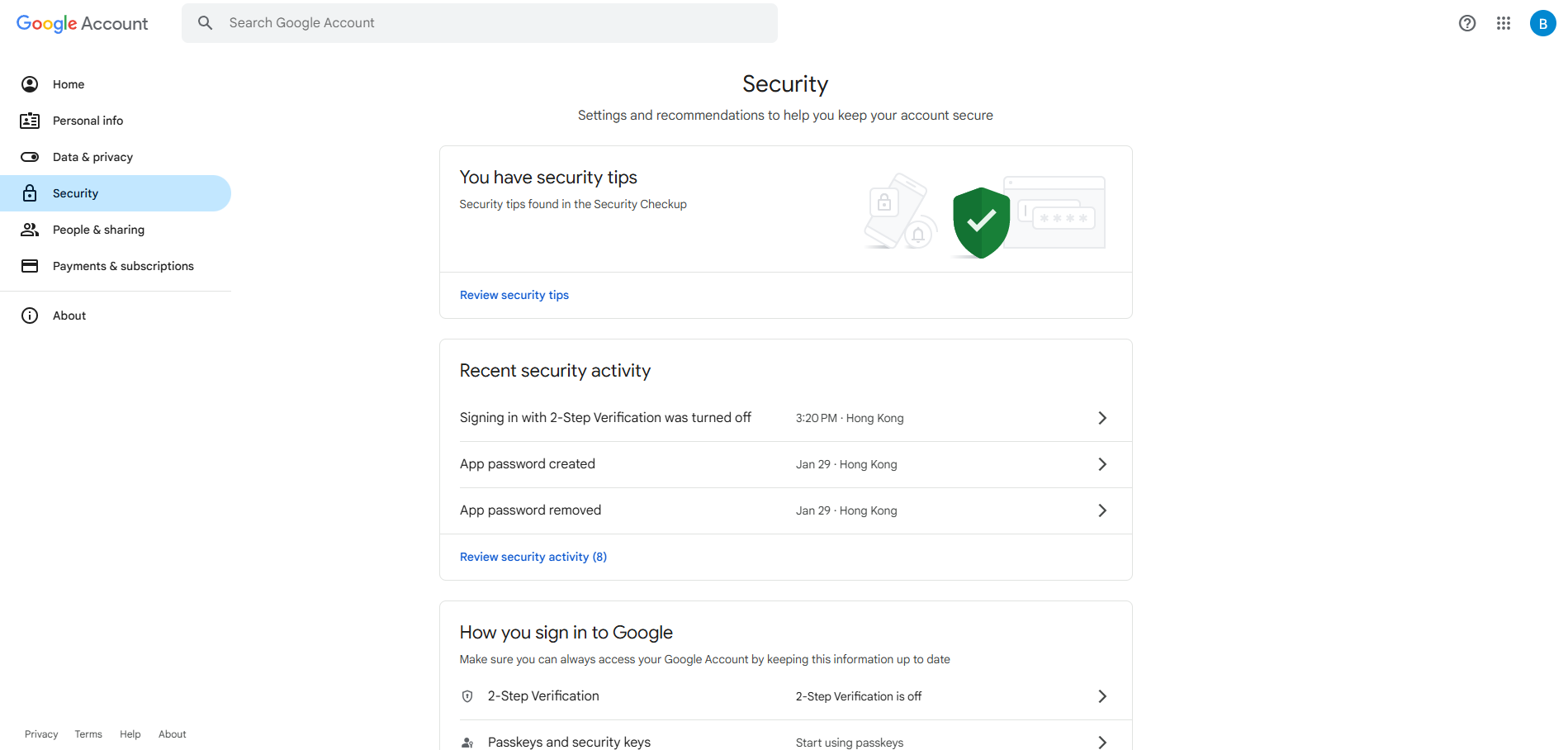Click the Help question mark icon
This screenshot has width=1568, height=750.
(1466, 23)
